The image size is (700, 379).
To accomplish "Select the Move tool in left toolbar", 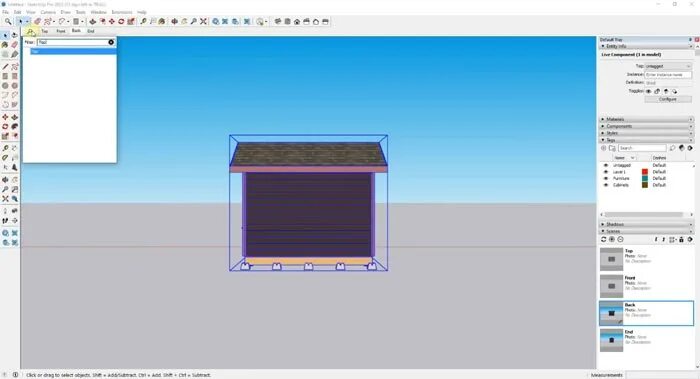I will pos(5,117).
